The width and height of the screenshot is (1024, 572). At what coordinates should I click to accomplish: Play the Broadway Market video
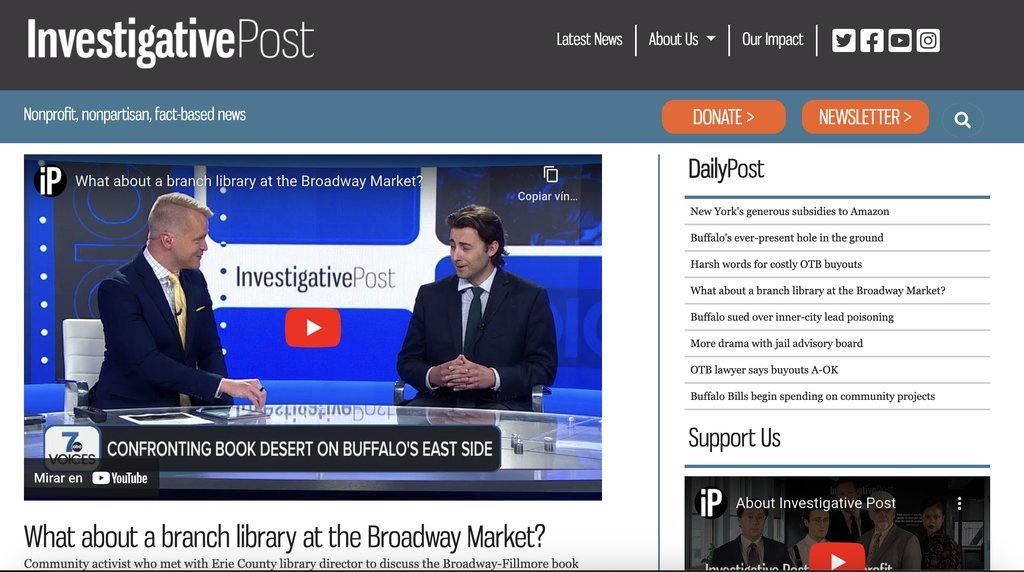coord(313,328)
